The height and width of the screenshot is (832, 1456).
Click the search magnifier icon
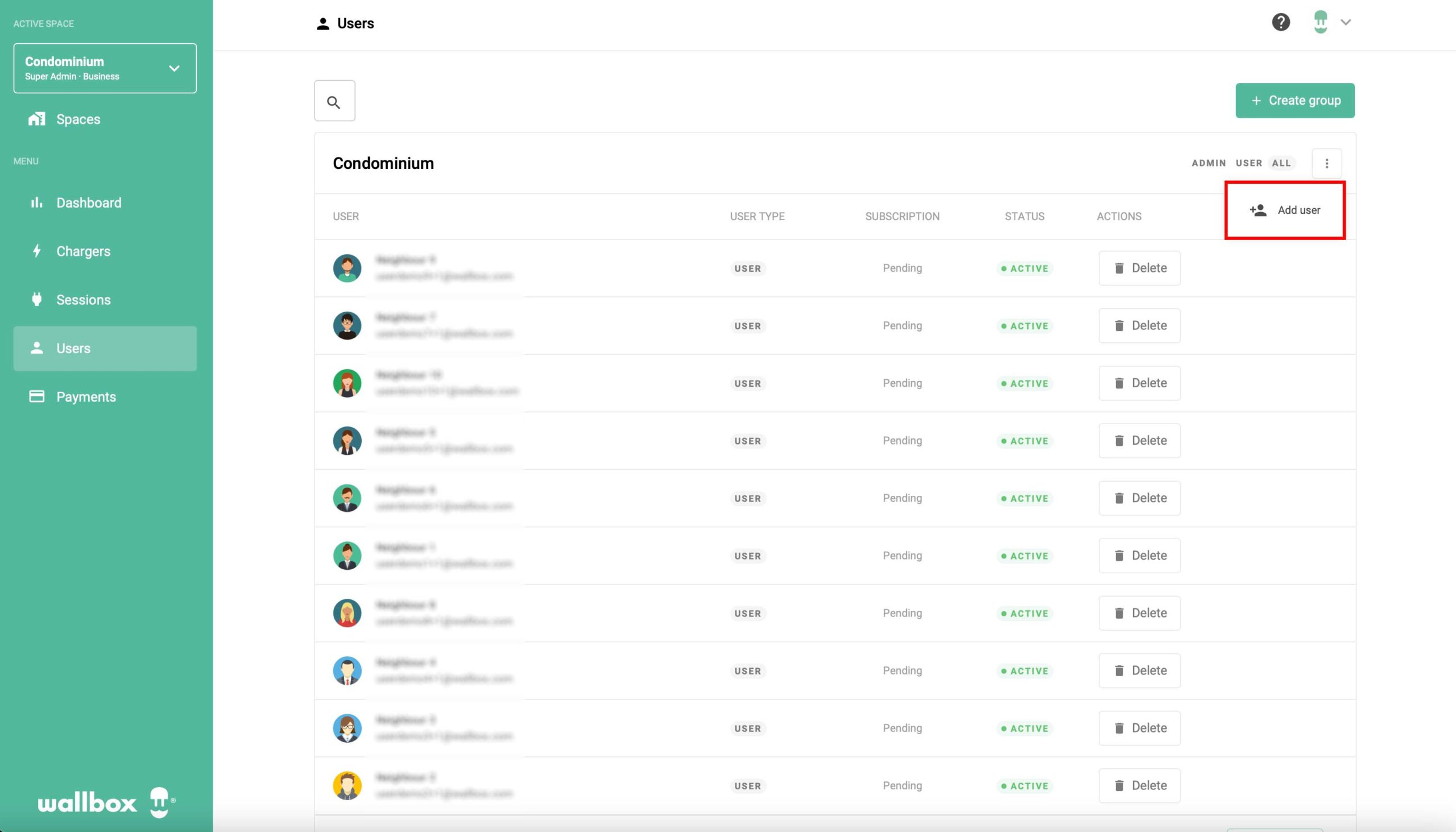click(334, 101)
